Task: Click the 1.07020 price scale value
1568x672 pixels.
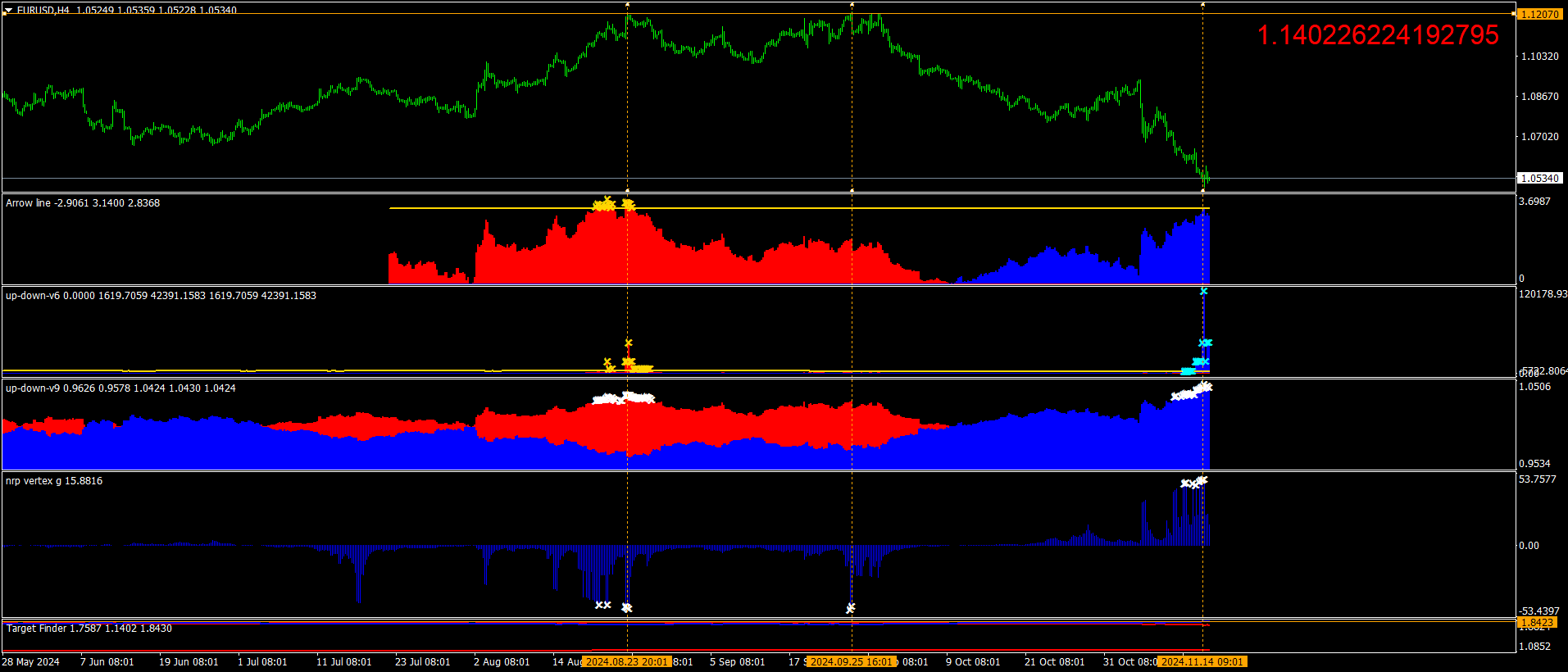Action: tap(1539, 136)
